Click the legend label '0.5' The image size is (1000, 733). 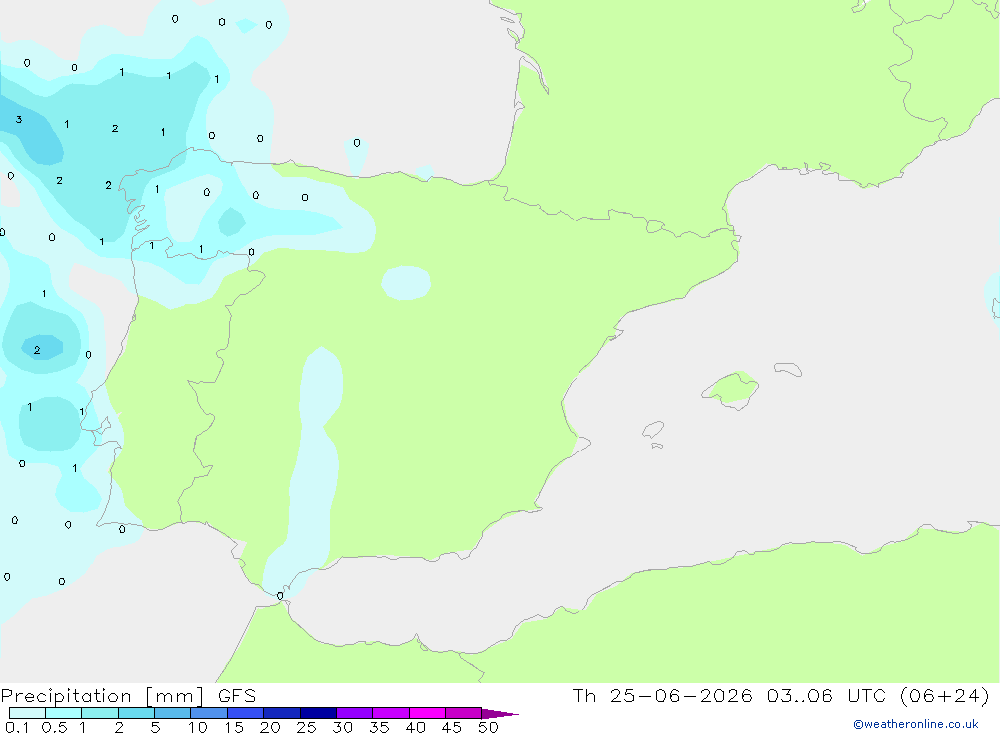pos(54,727)
